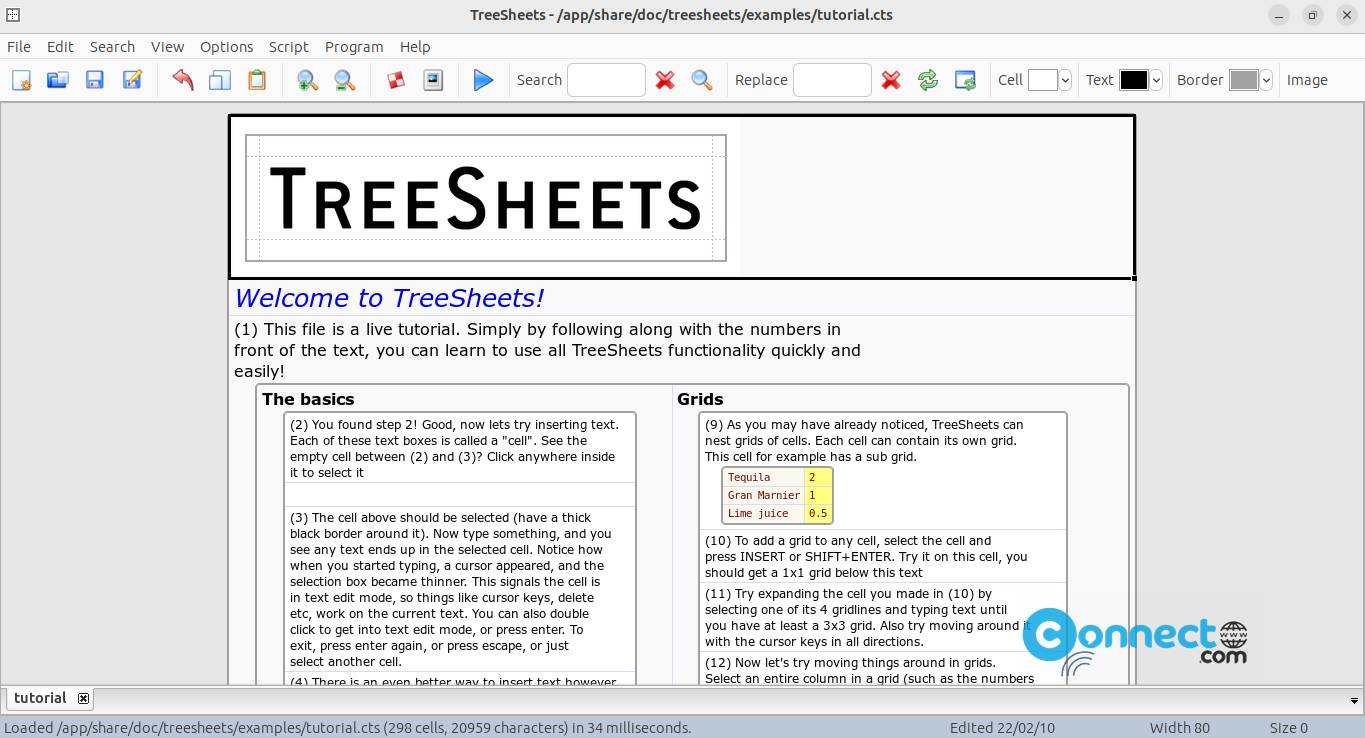Click the step (10) add-grid instruction cell
The image size is (1365, 738).
883,556
